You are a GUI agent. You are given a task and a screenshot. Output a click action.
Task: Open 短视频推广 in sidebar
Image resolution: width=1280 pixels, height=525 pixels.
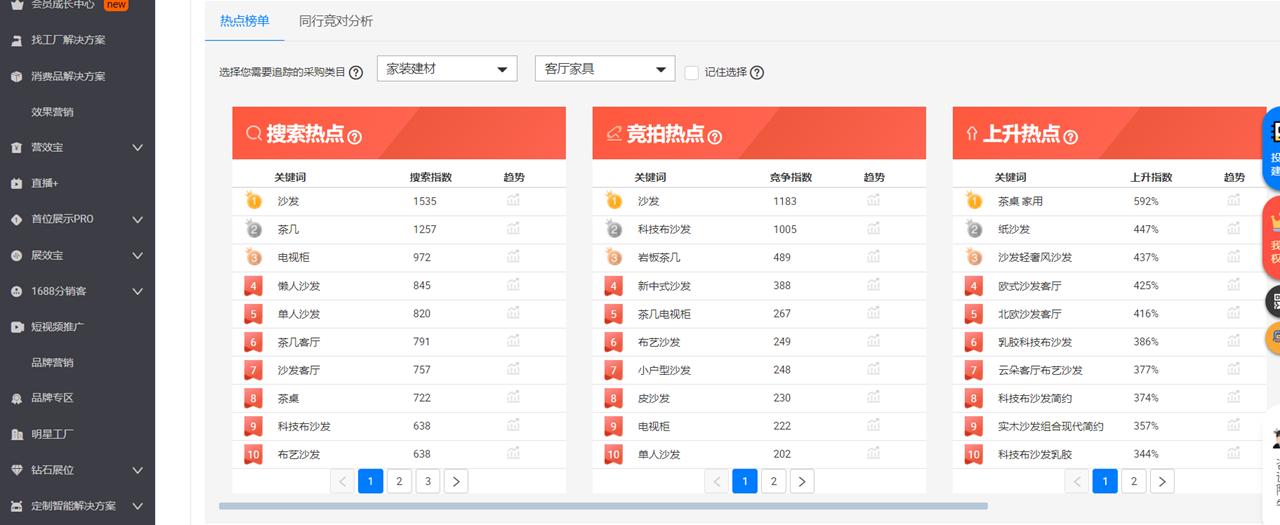(57, 327)
